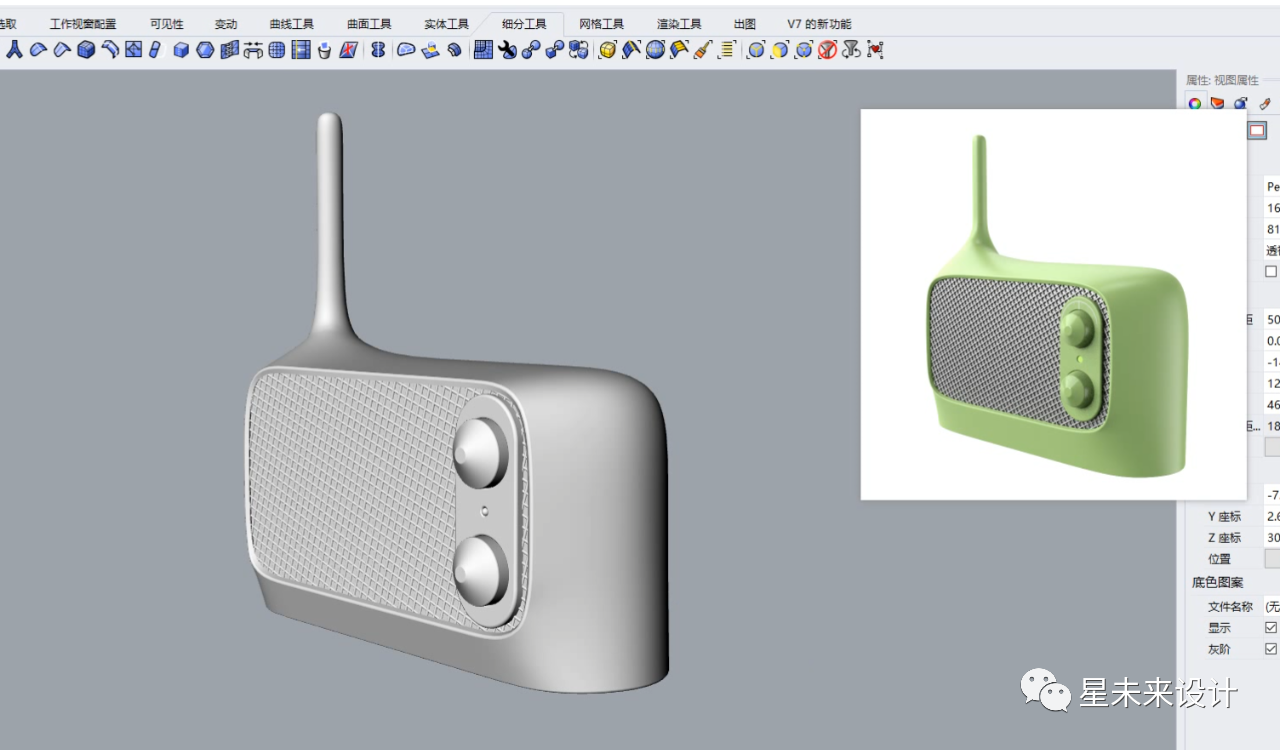Select the vertex filter icon

point(804,49)
